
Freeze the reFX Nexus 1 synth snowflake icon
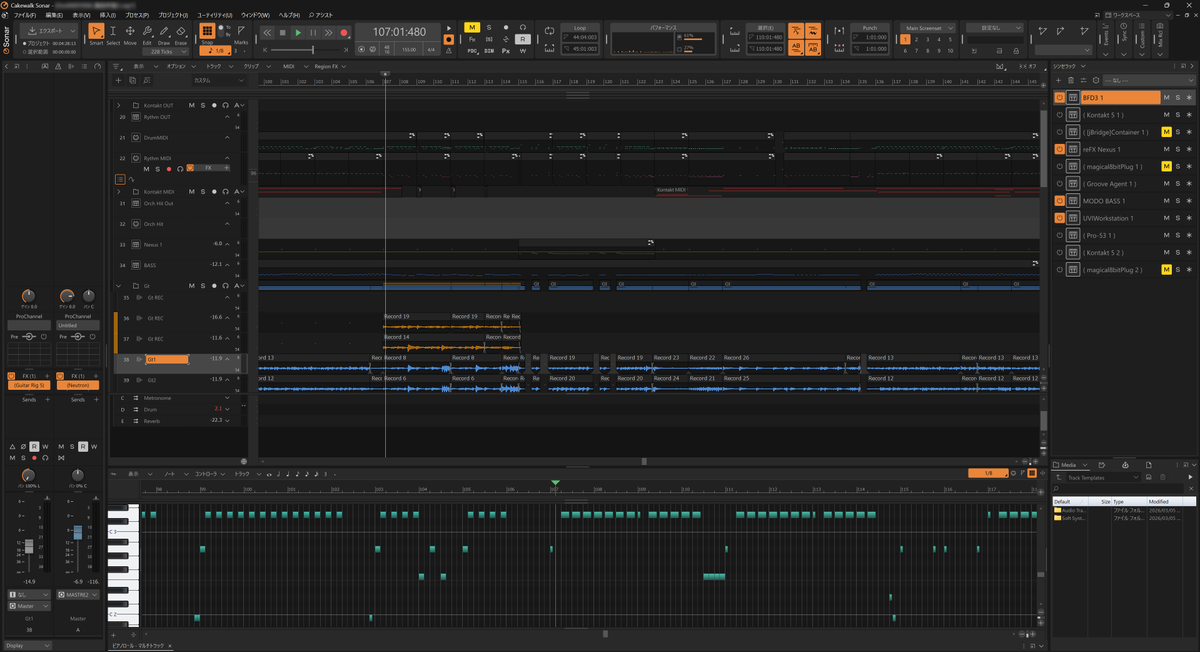(1189, 149)
